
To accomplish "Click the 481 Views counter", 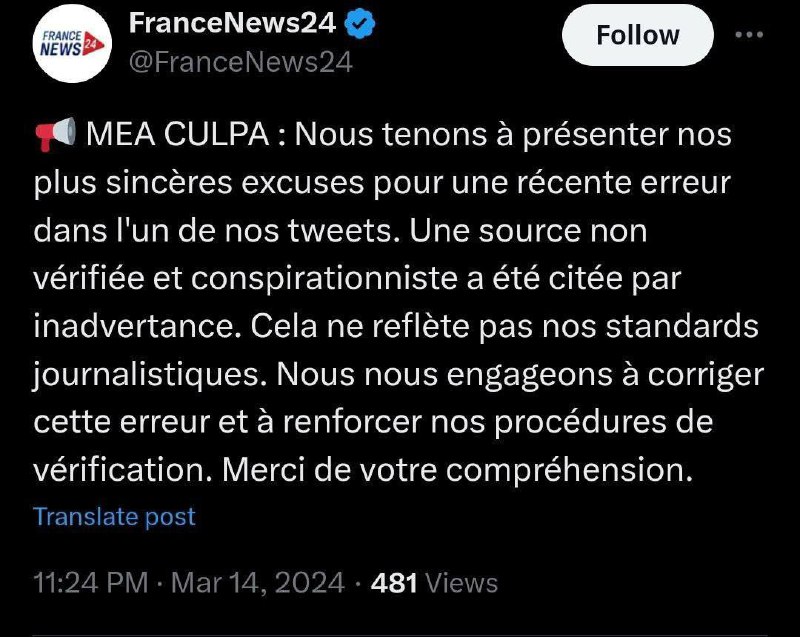I will click(x=433, y=582).
